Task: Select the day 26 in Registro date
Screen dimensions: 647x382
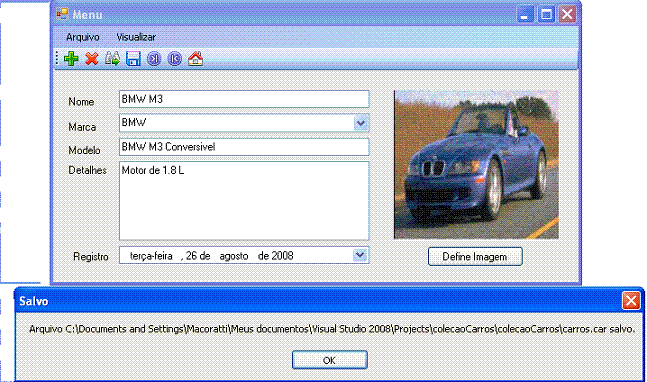Action: tap(191, 256)
